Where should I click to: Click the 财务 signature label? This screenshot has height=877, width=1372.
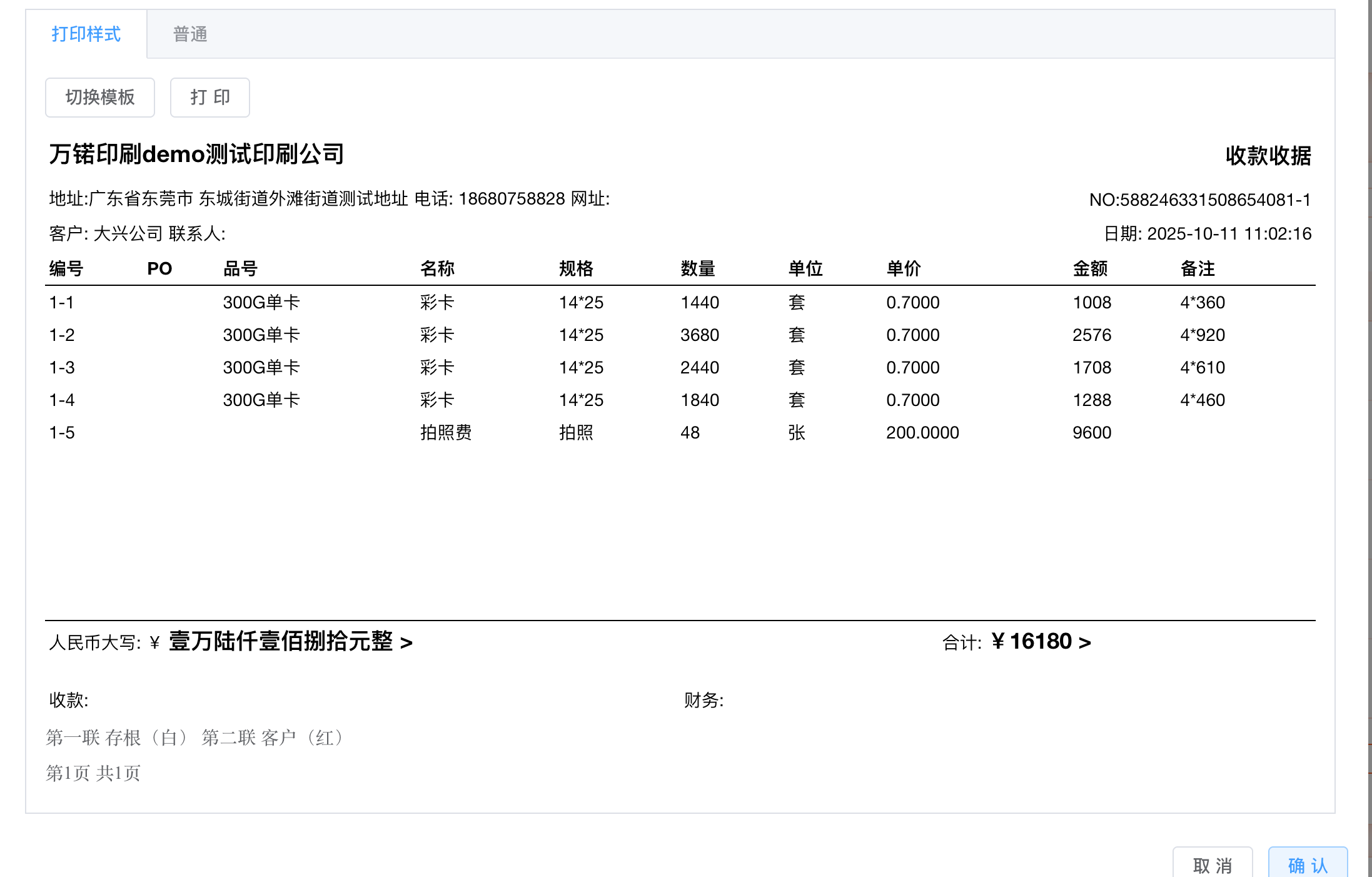point(704,701)
